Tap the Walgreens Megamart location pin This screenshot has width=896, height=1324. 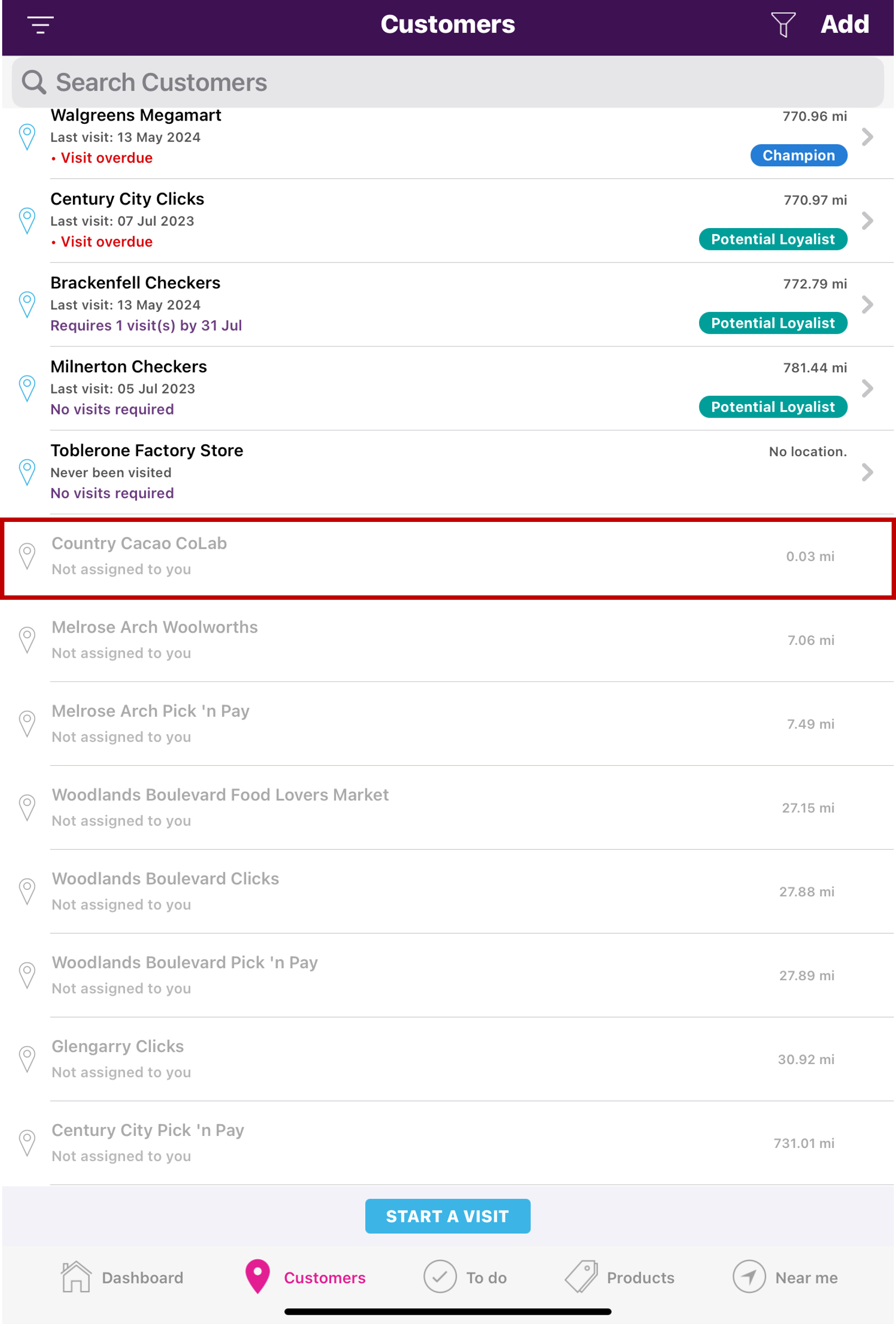pyautogui.click(x=27, y=137)
